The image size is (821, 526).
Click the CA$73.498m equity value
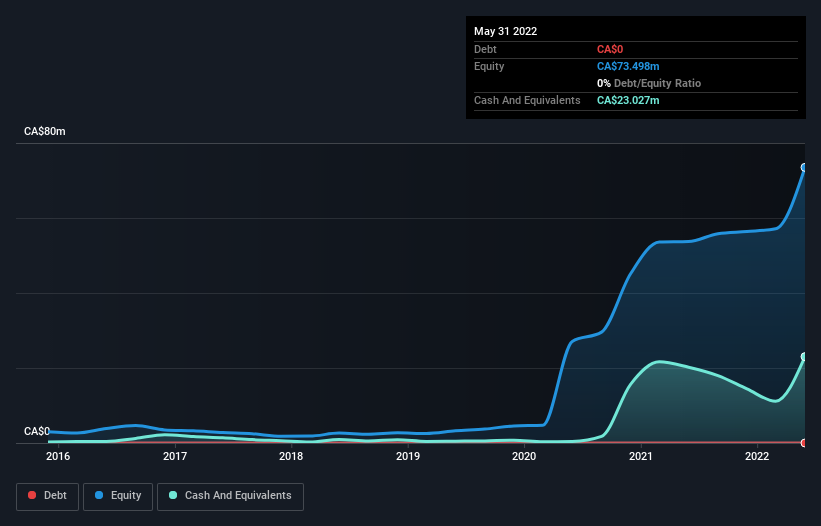click(628, 66)
